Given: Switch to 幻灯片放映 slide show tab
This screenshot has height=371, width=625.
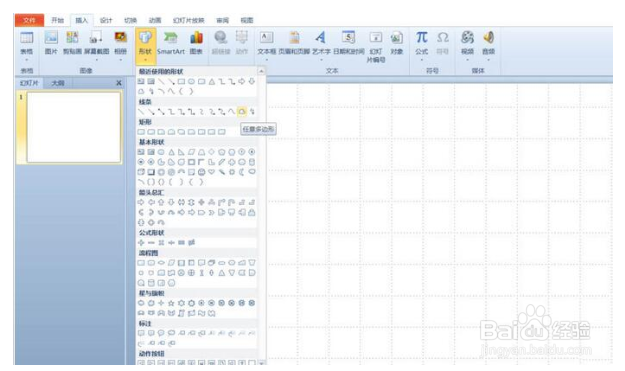Looking at the screenshot, I should 189,20.
